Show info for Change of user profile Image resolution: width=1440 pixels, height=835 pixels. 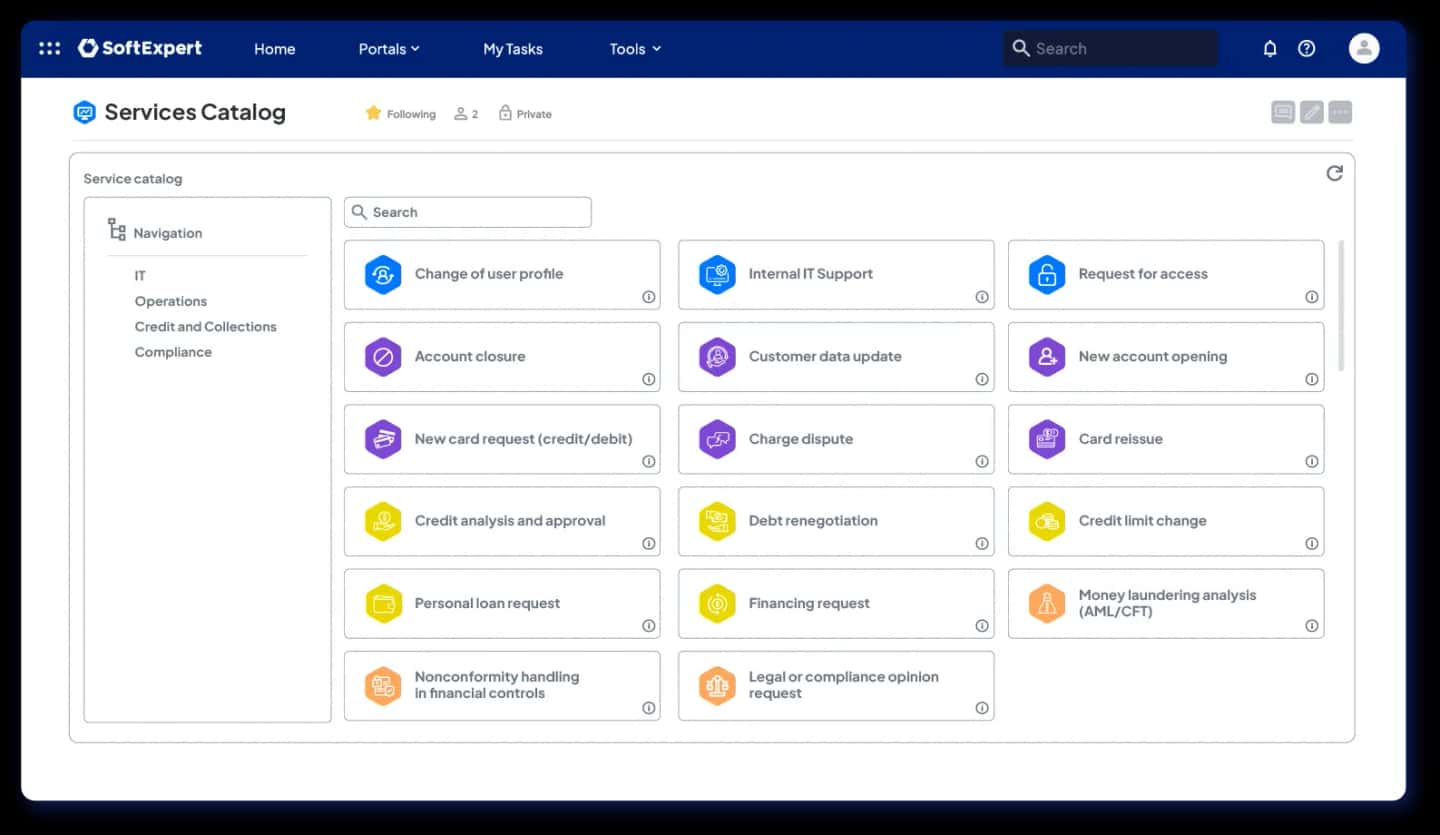[x=648, y=297]
